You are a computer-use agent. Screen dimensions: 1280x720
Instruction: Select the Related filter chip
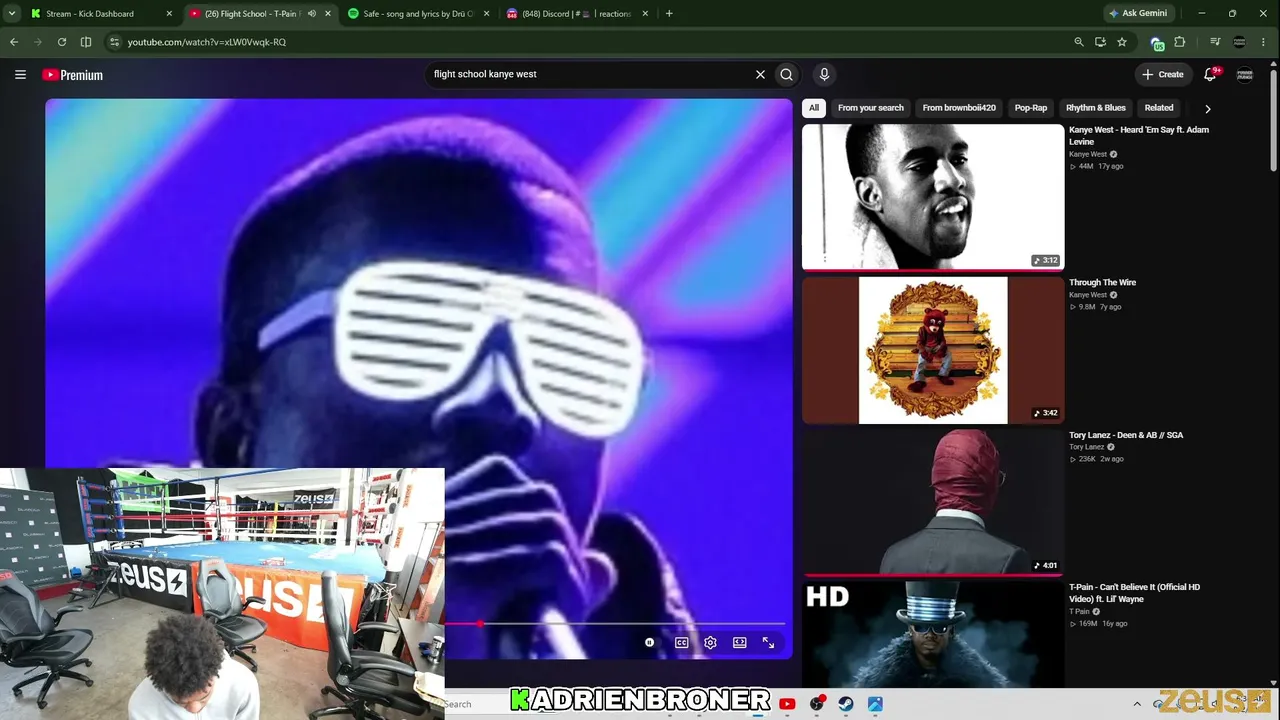[x=1159, y=108]
